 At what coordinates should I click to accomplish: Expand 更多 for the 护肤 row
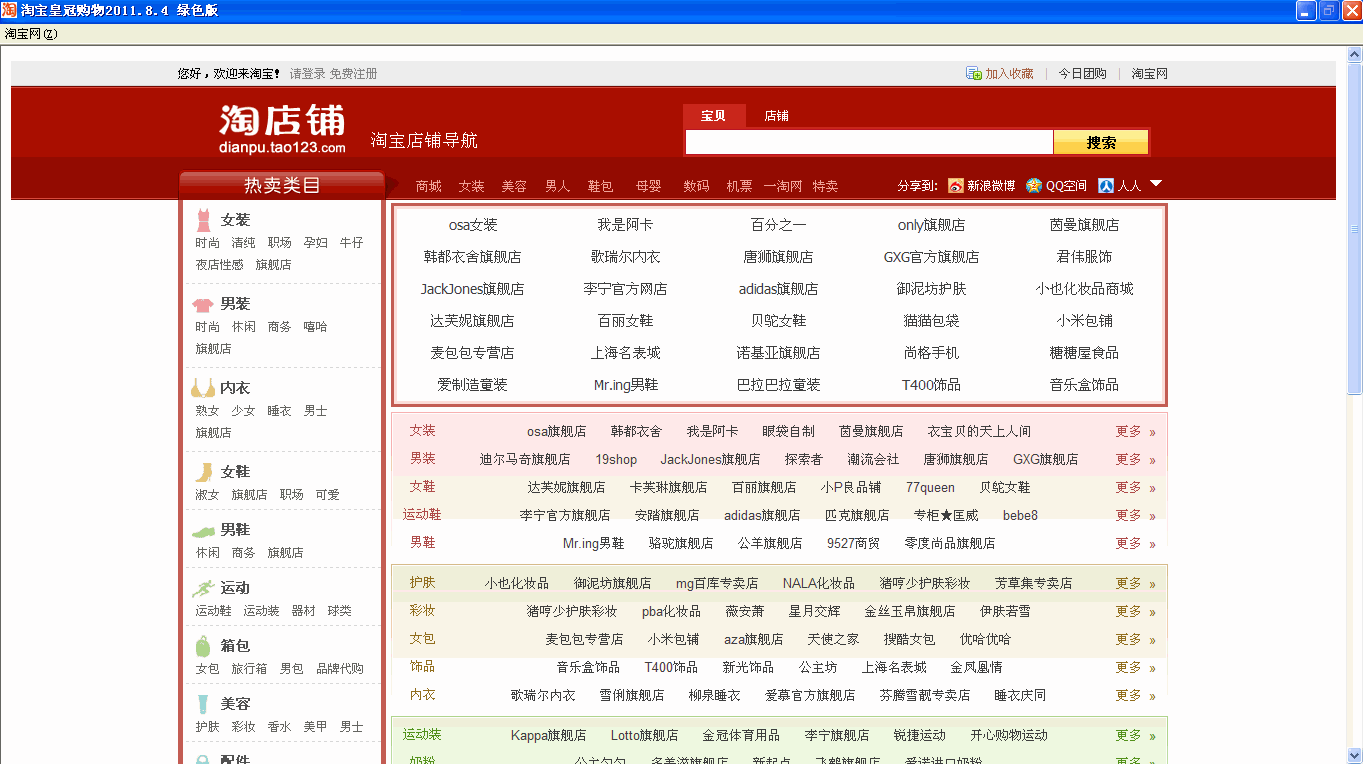coord(1135,584)
